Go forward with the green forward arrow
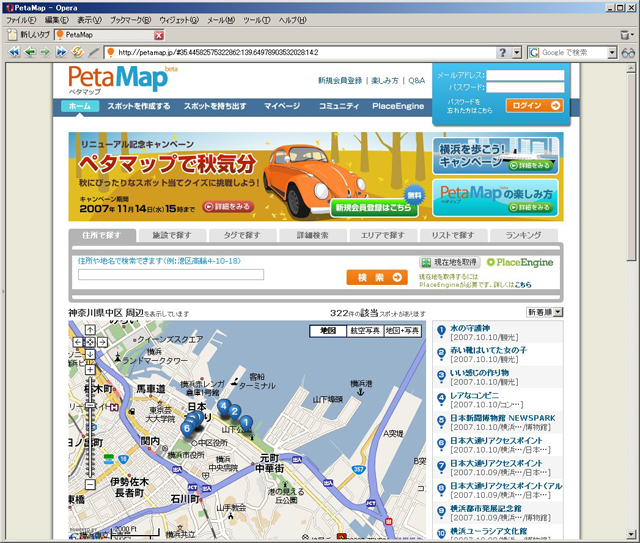 45,52
